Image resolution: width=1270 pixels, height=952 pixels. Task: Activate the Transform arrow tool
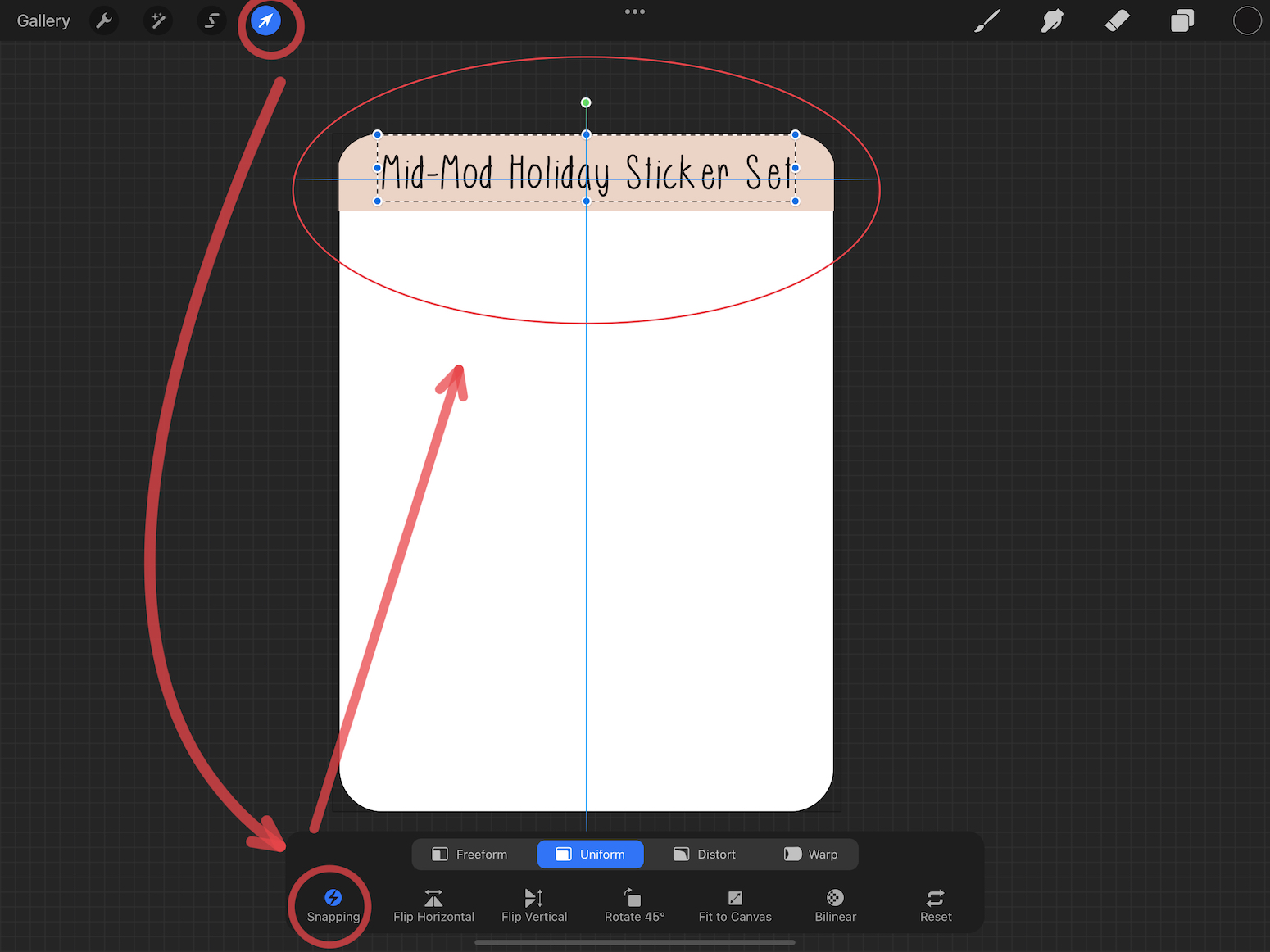coord(265,20)
